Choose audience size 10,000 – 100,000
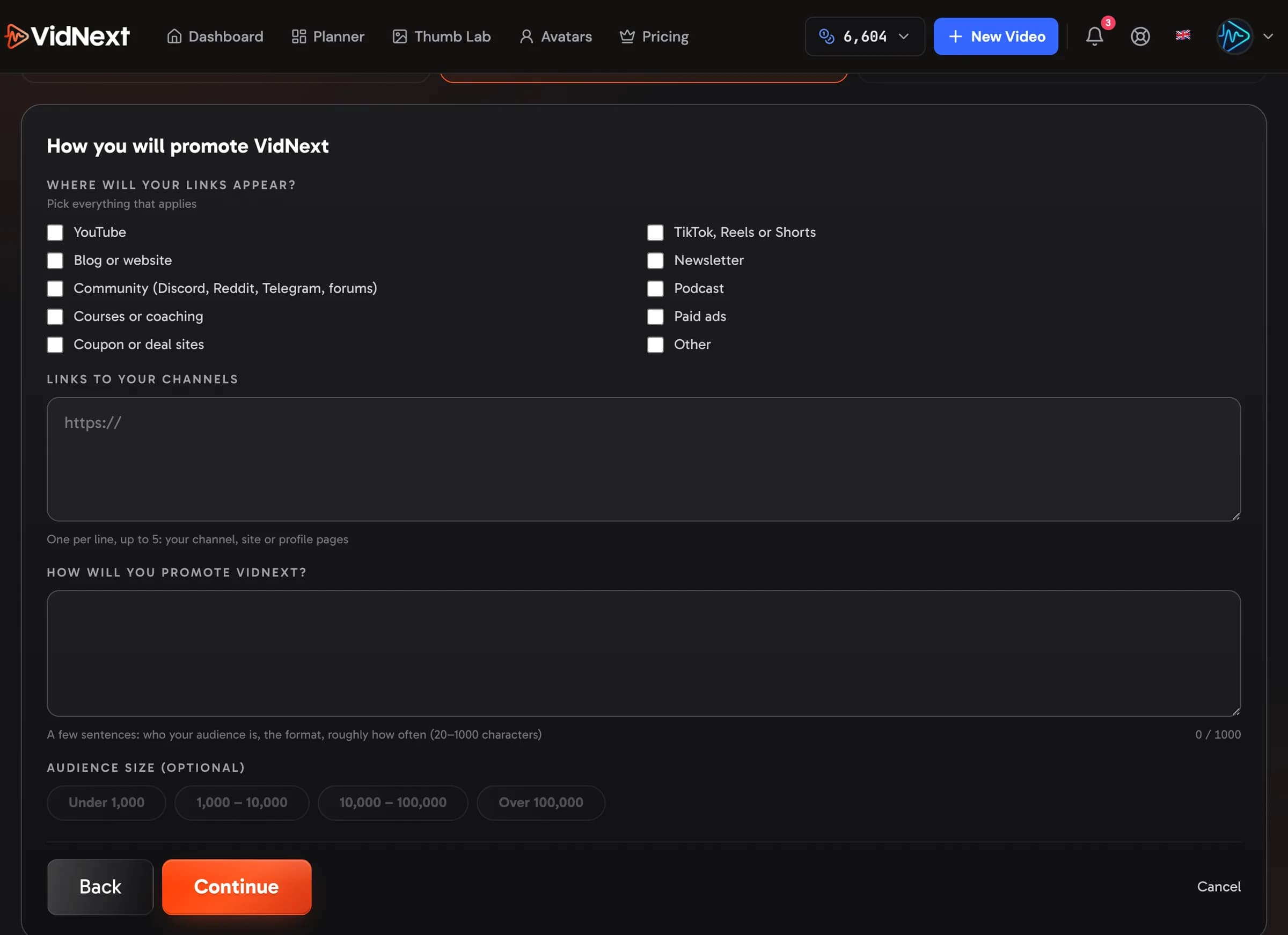This screenshot has width=1288, height=935. tap(393, 802)
